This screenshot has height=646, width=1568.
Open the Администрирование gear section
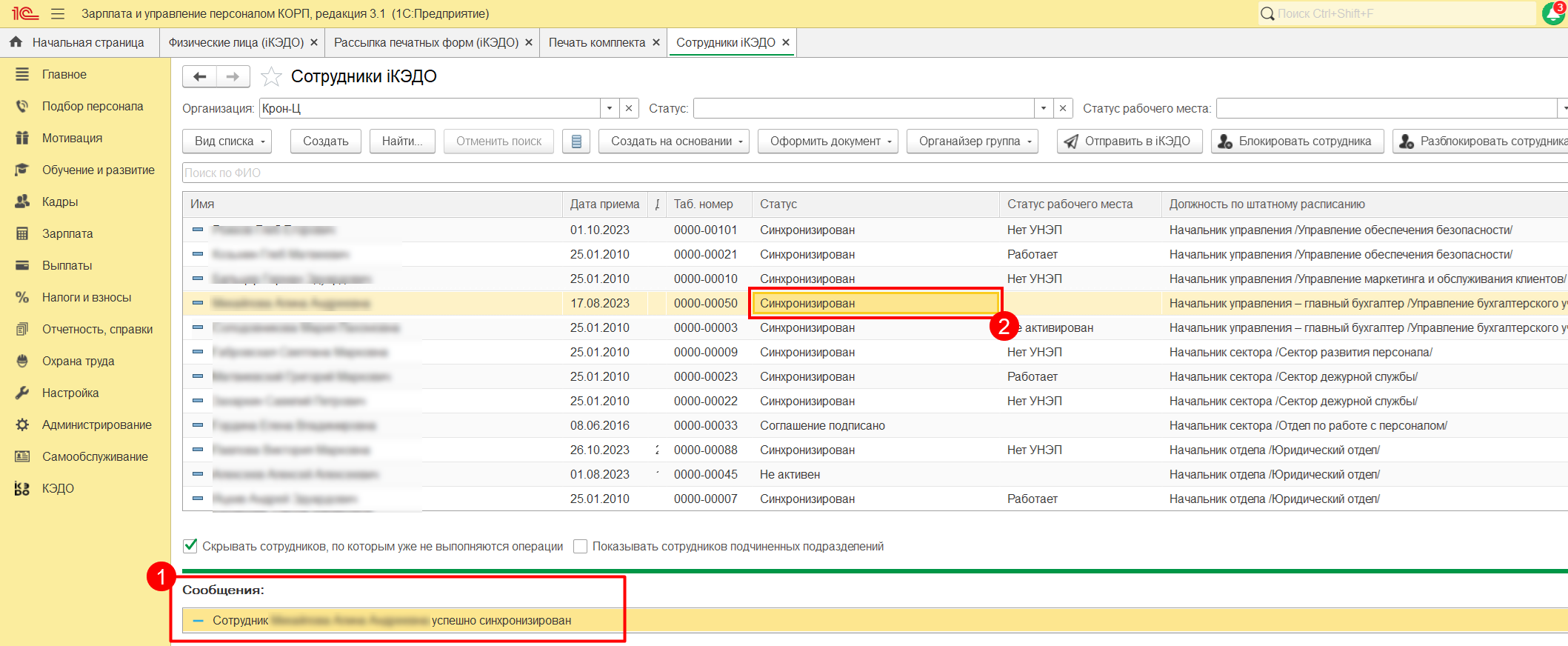[x=96, y=424]
